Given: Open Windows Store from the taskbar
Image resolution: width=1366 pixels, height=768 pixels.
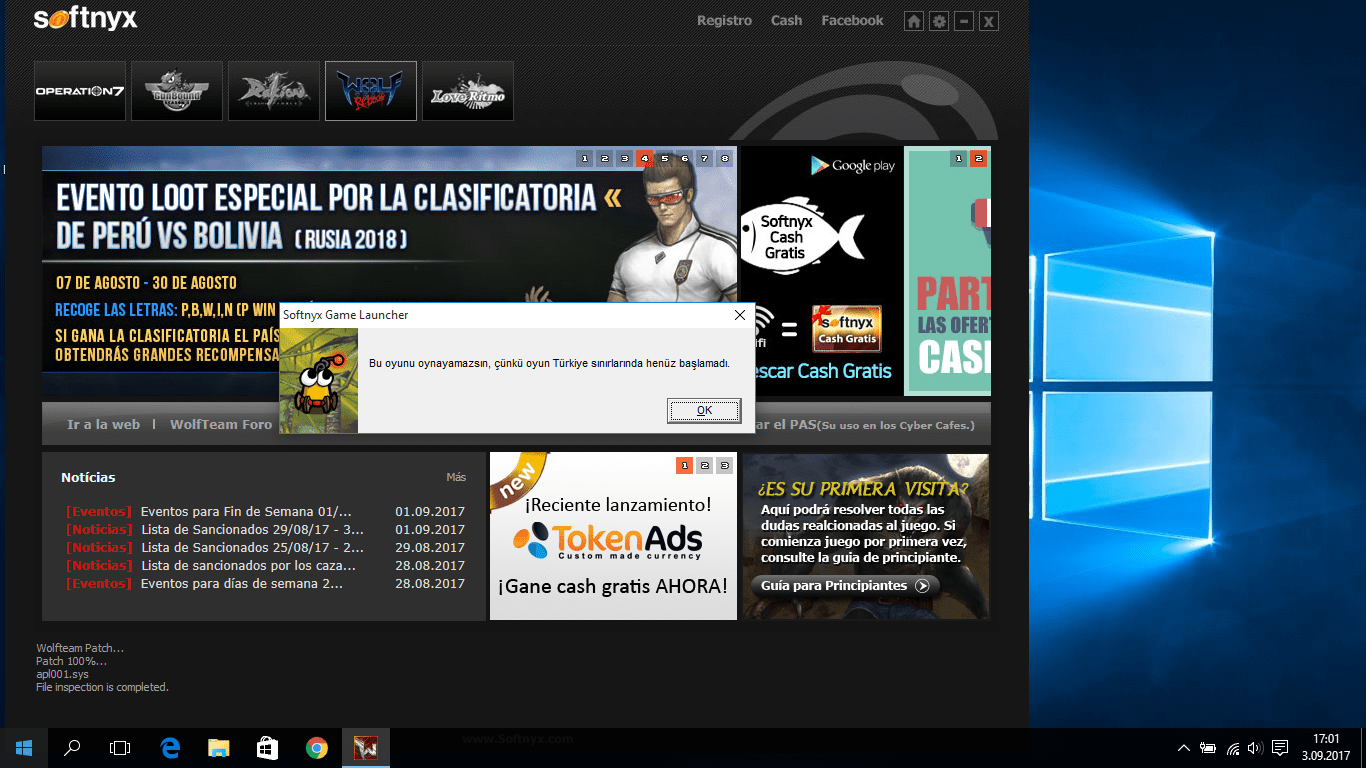Looking at the screenshot, I should (x=268, y=748).
